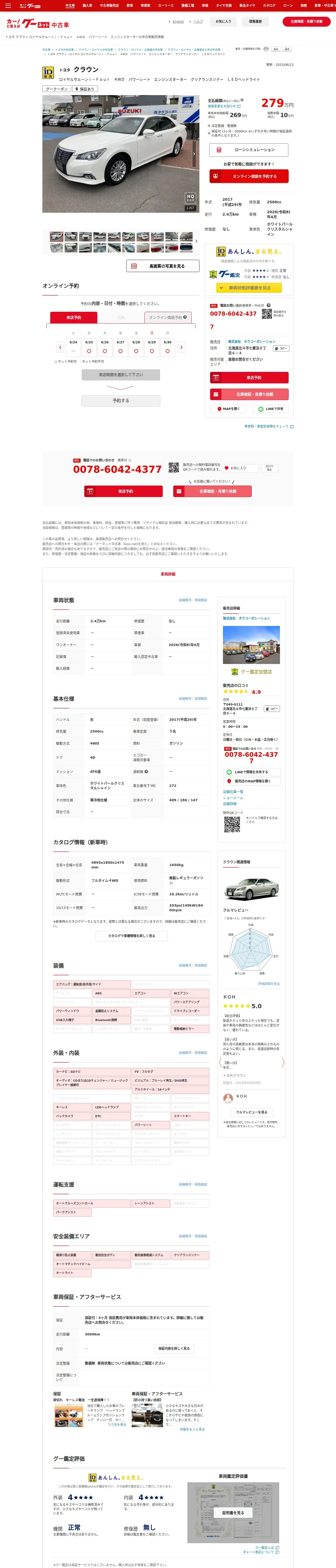336x1568 pixels.
Task: Open 中古車 top navigation tab
Action: (70, 5)
